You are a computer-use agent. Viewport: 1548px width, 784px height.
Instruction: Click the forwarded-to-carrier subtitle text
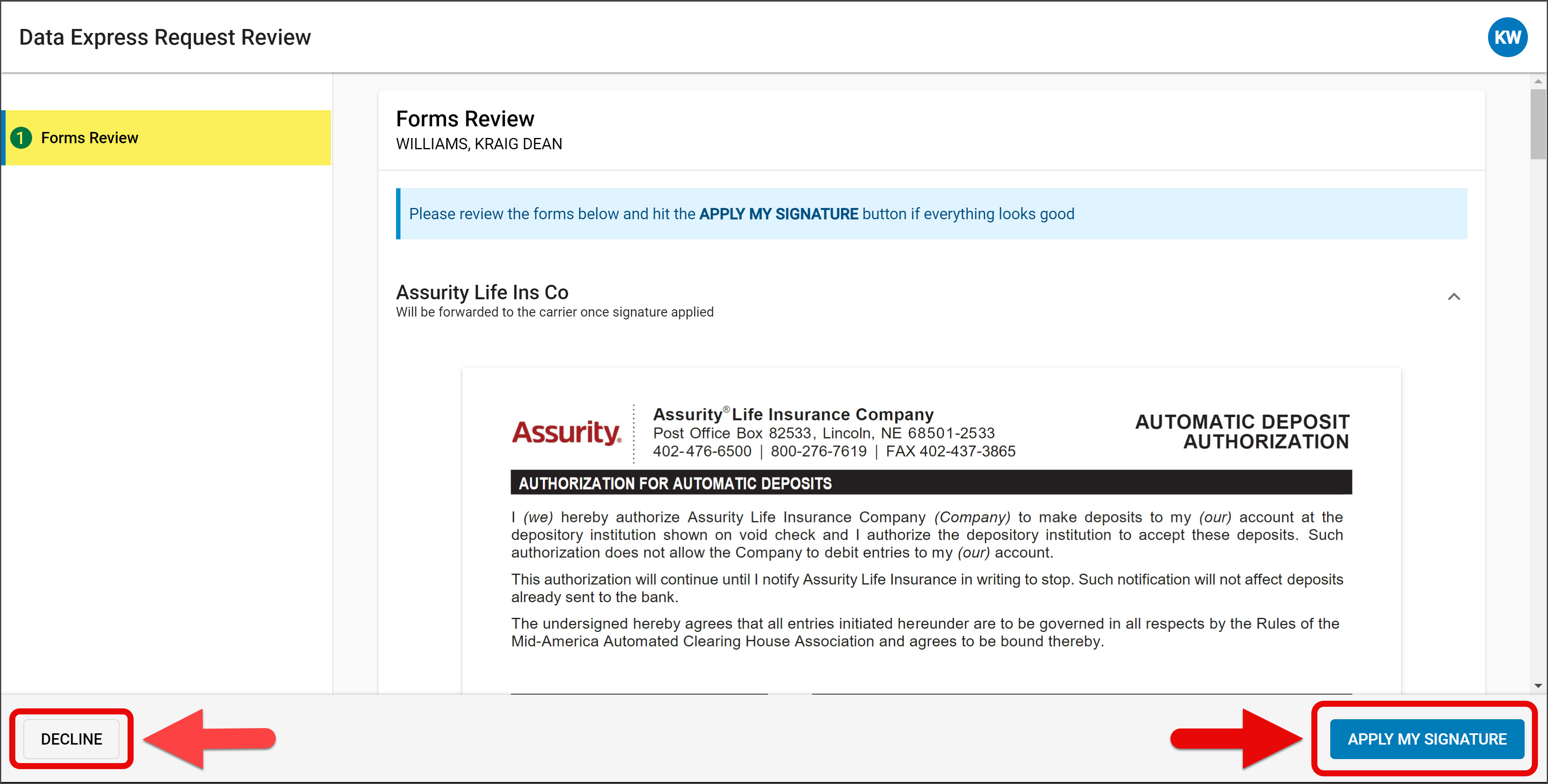tap(554, 313)
